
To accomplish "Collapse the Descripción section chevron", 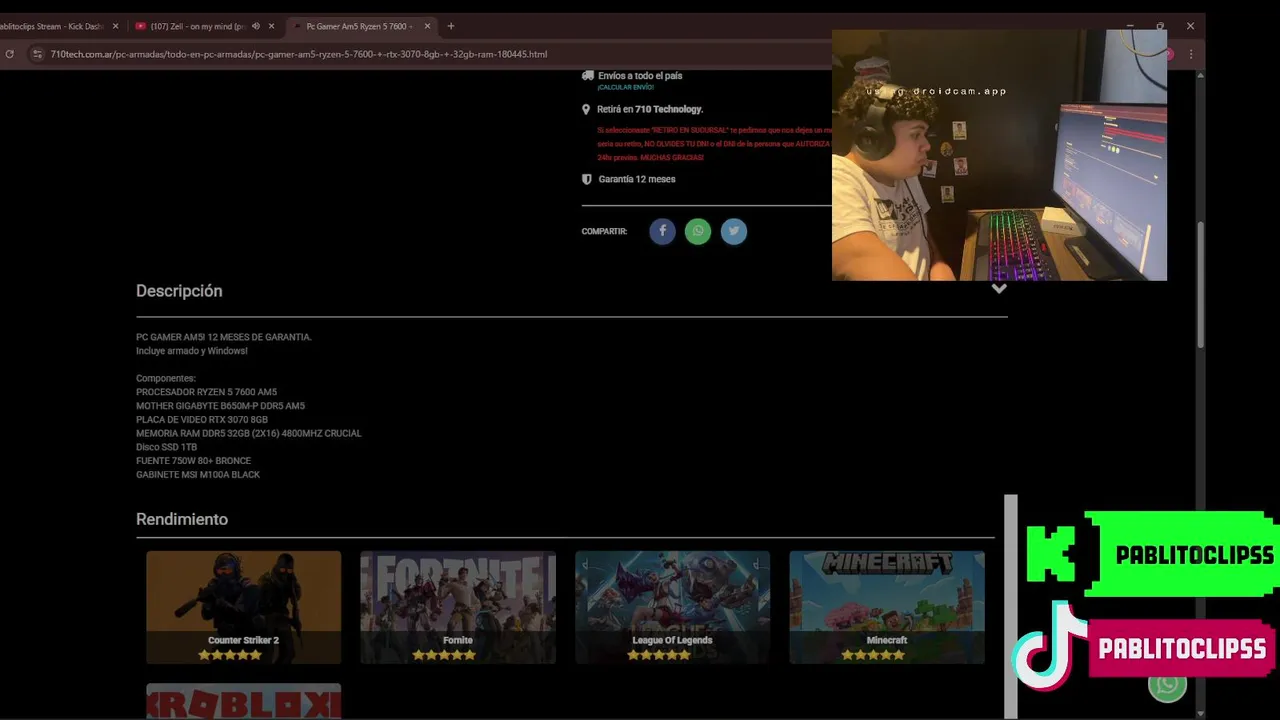I will point(998,289).
